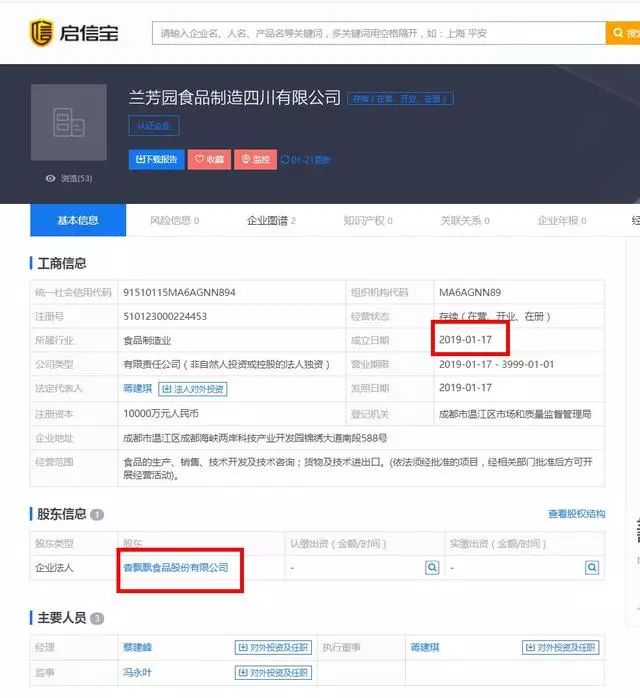
Task: Switch to the 基本信息 tab
Action: pos(78,220)
